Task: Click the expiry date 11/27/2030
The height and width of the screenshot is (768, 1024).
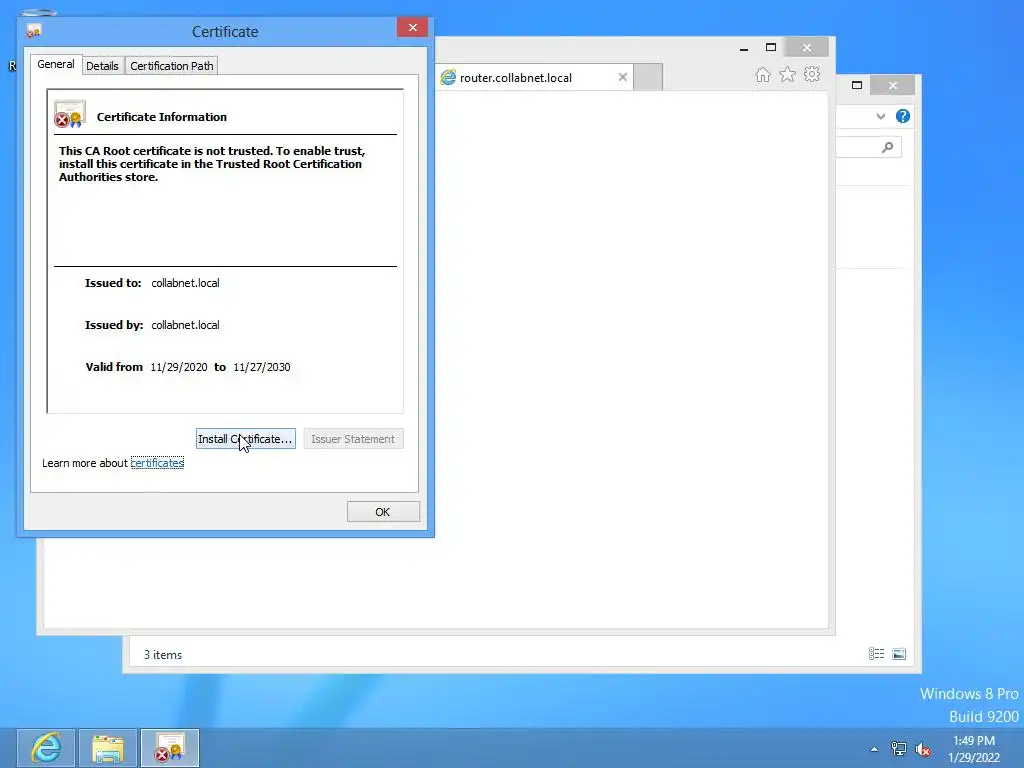Action: [262, 367]
